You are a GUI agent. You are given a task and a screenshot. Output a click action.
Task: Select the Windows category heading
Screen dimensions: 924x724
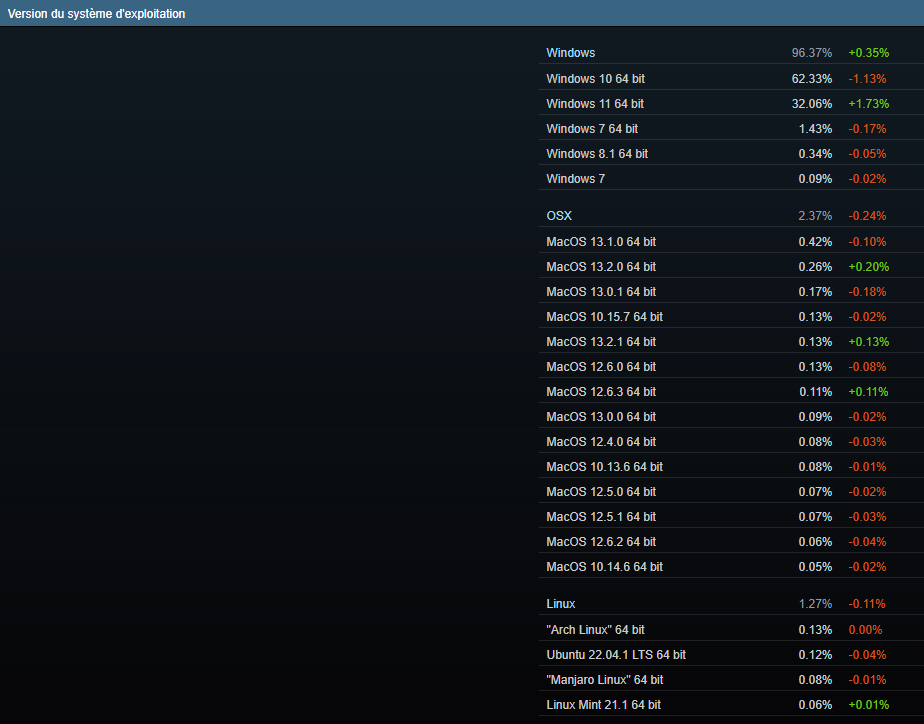[x=570, y=53]
